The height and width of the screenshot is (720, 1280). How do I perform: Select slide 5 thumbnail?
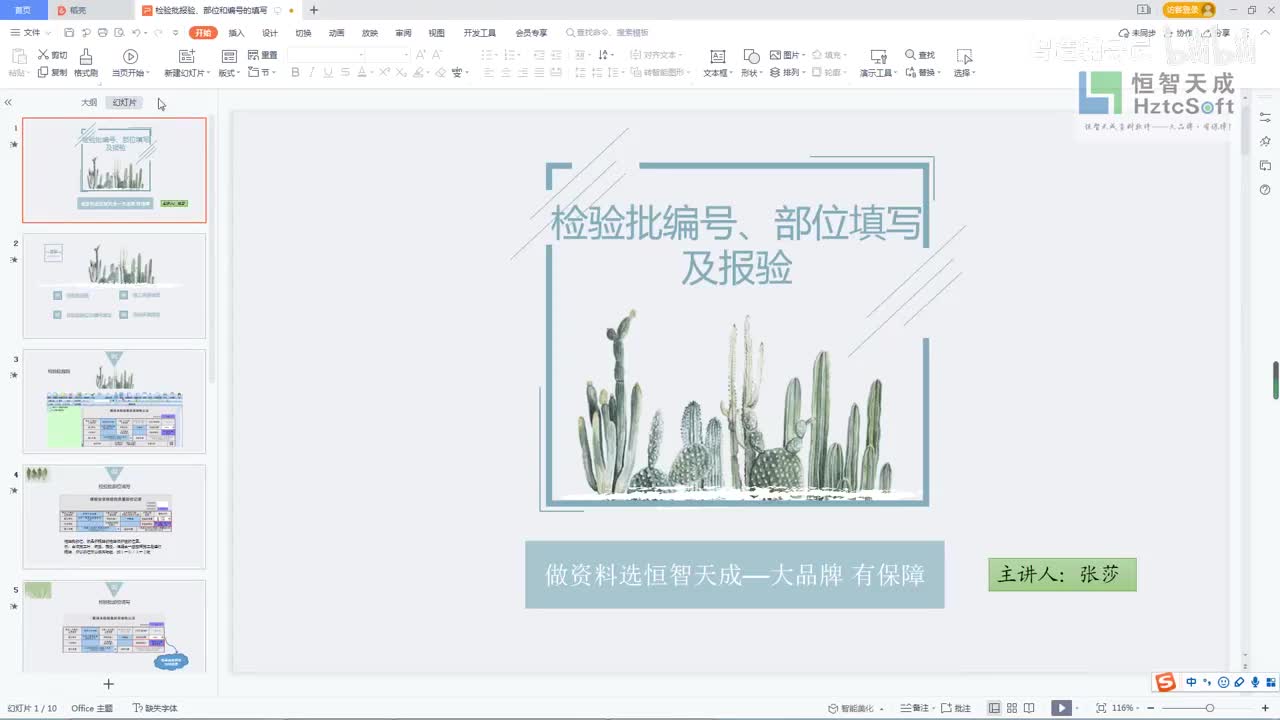tap(114, 626)
